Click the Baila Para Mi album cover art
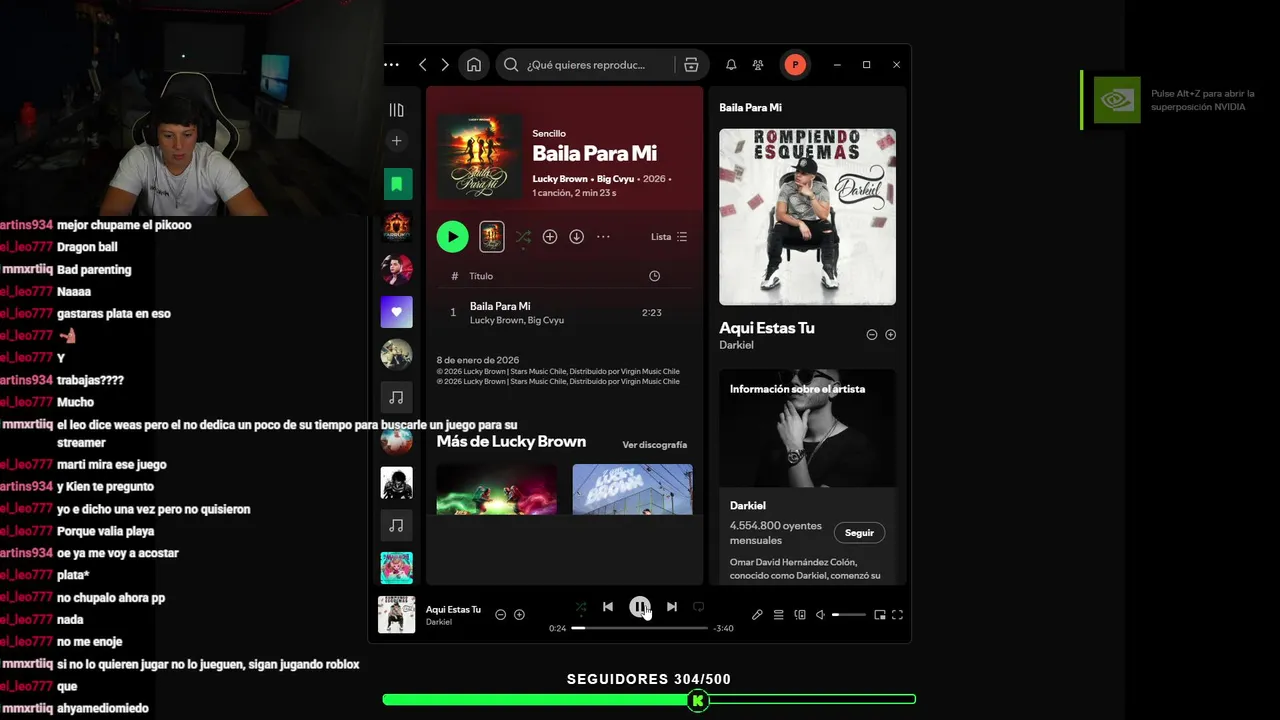1280x720 pixels. (x=480, y=156)
